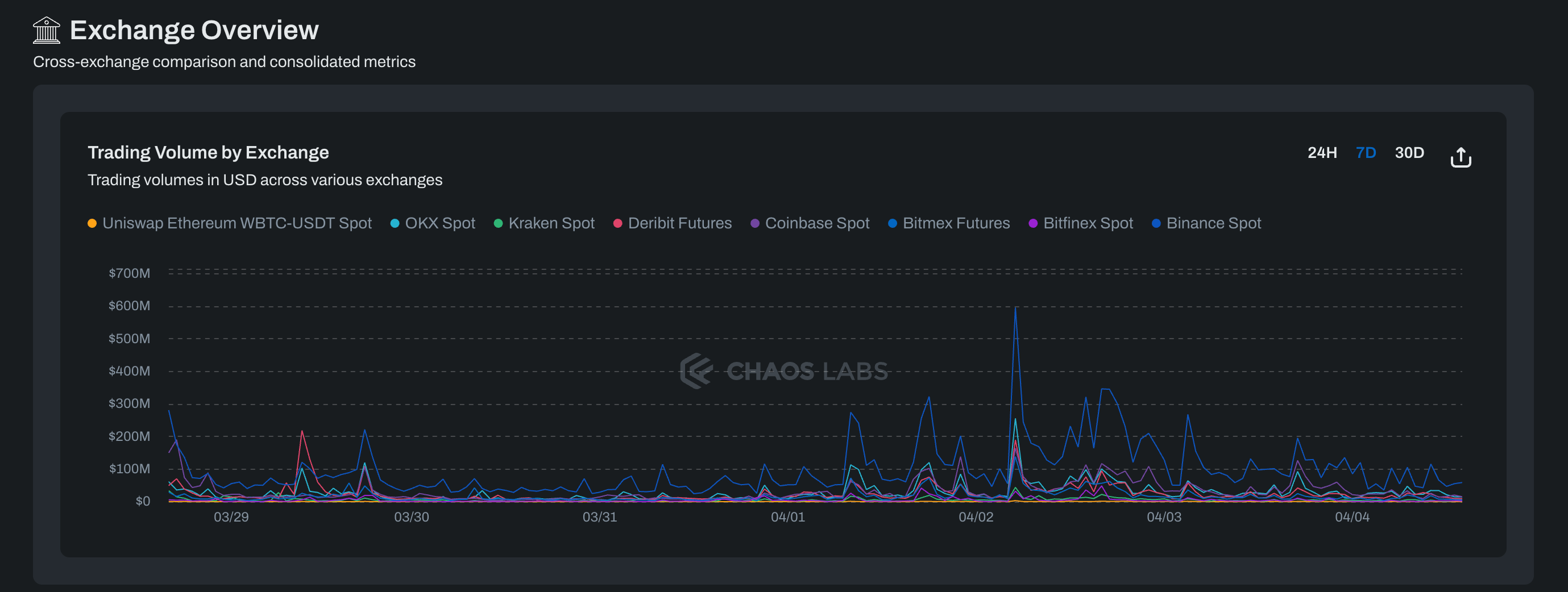The image size is (1568, 592).
Task: Click the 03/30 x-axis date label
Action: point(412,517)
